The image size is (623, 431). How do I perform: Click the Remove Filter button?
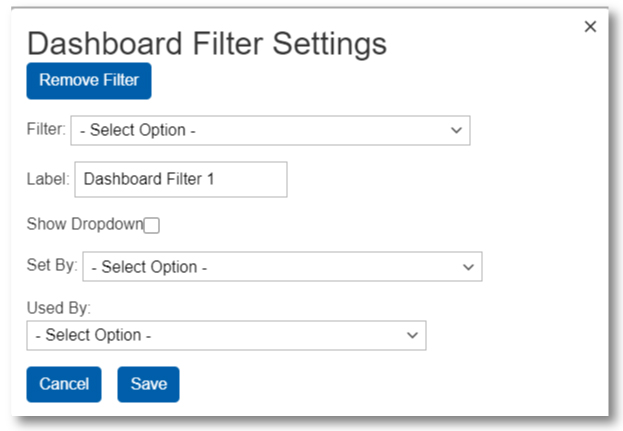tap(89, 80)
